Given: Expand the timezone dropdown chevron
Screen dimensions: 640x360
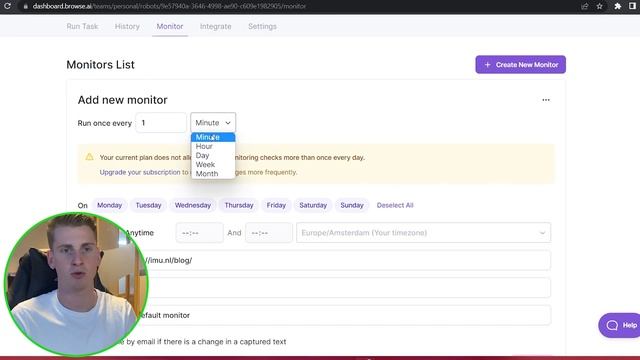Looking at the screenshot, I should [542, 233].
